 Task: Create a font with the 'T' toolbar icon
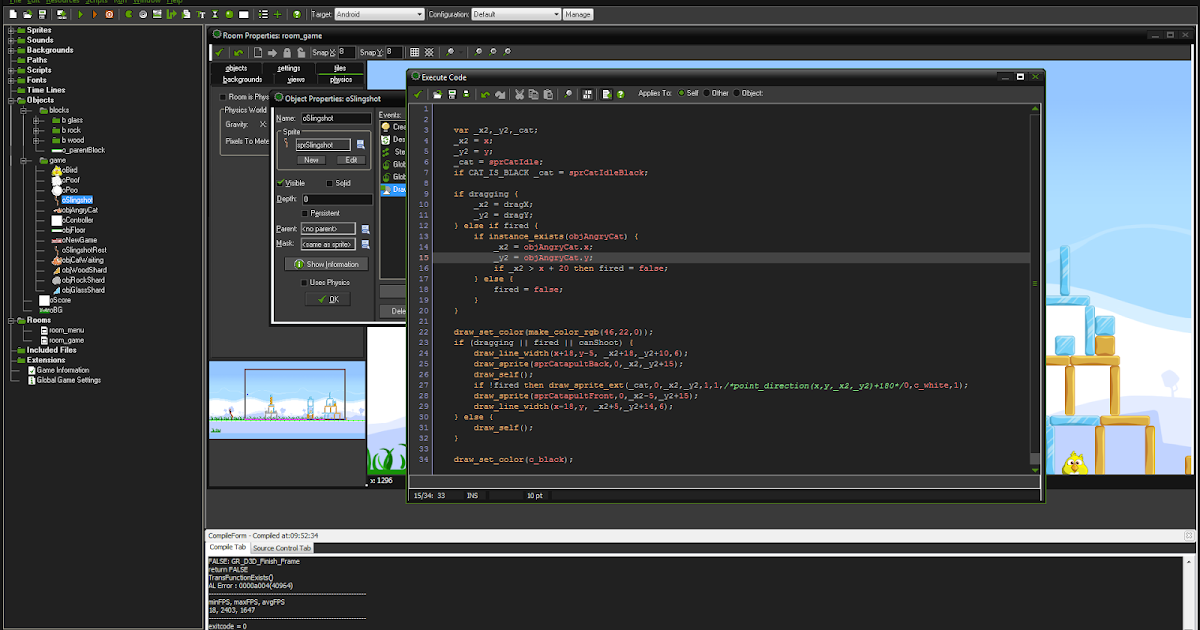[x=201, y=14]
